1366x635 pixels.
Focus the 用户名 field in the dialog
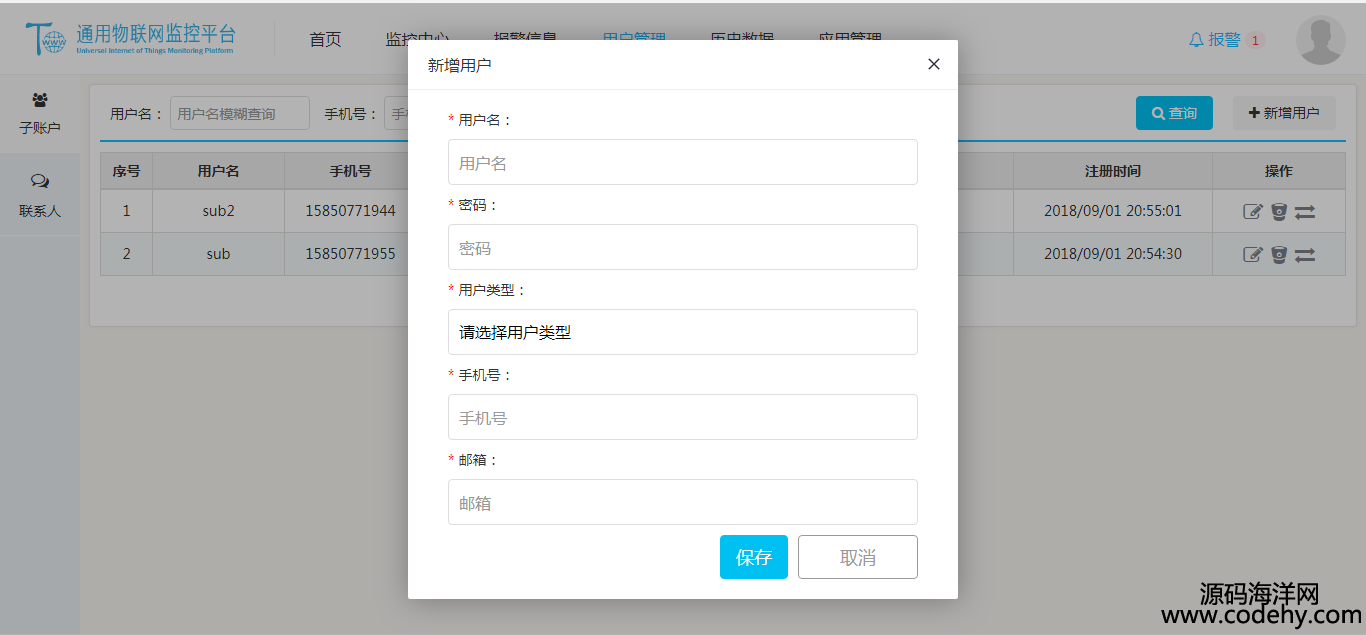pyautogui.click(x=682, y=162)
